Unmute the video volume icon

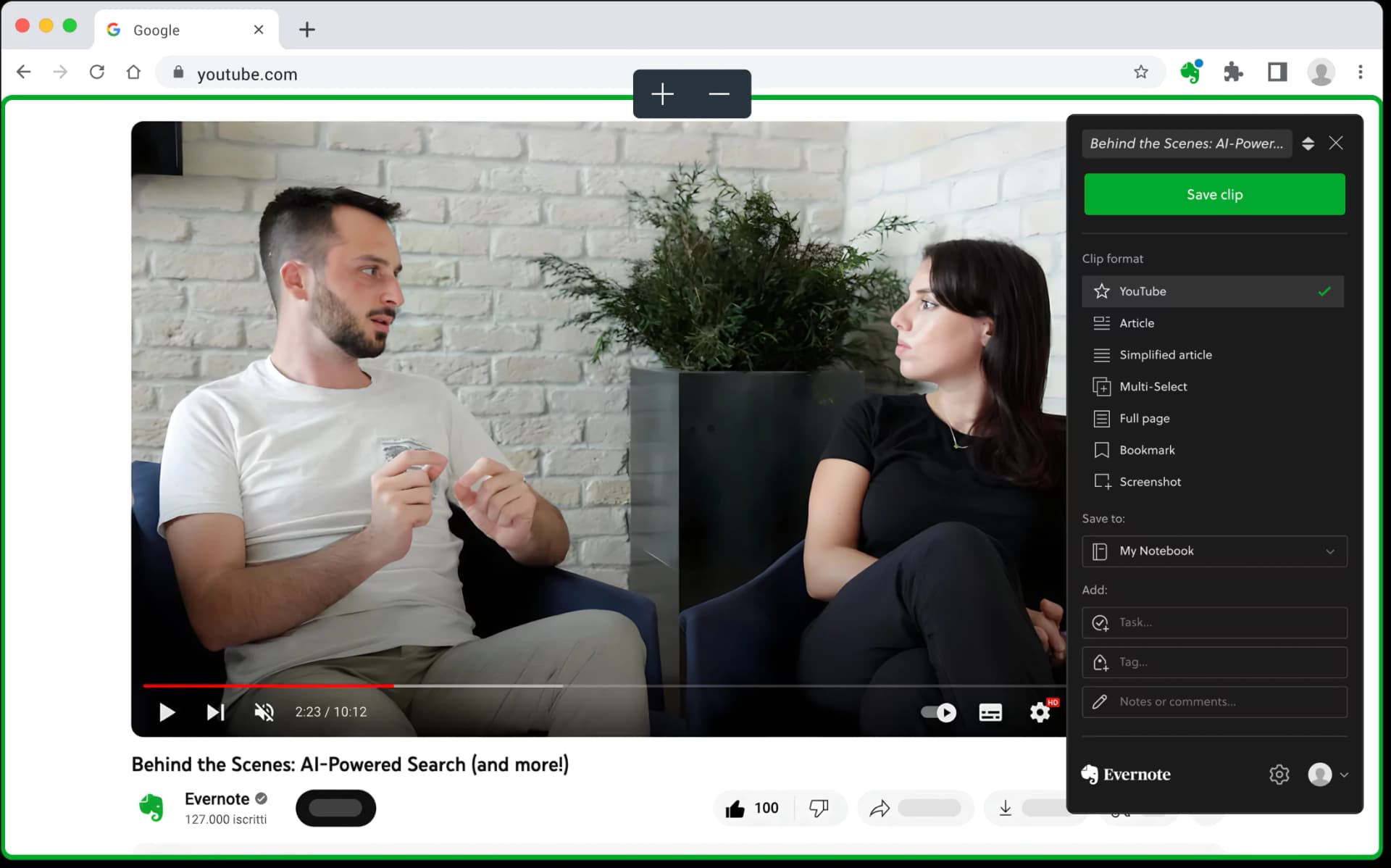(264, 712)
